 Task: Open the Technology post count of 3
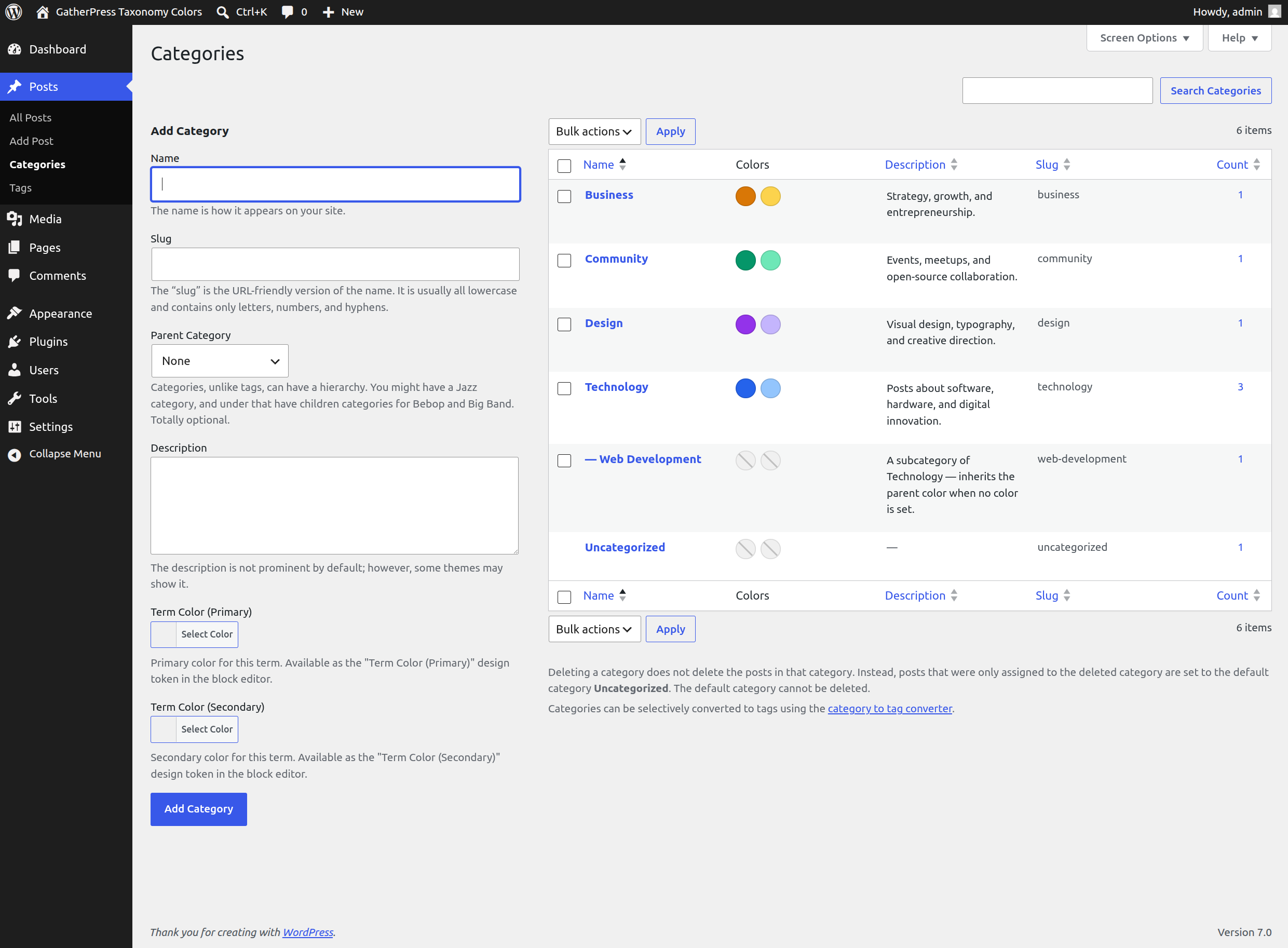pos(1240,387)
